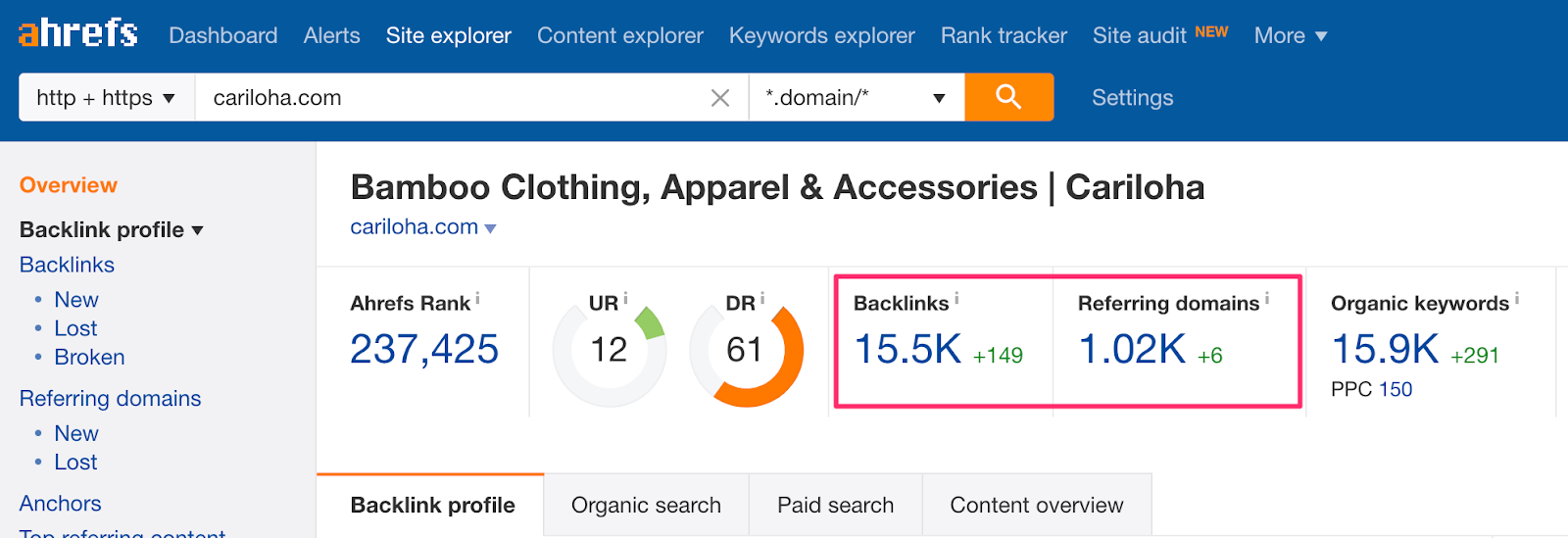This screenshot has height=538, width=1568.
Task: Click the orange search magnifier button
Action: (1008, 97)
